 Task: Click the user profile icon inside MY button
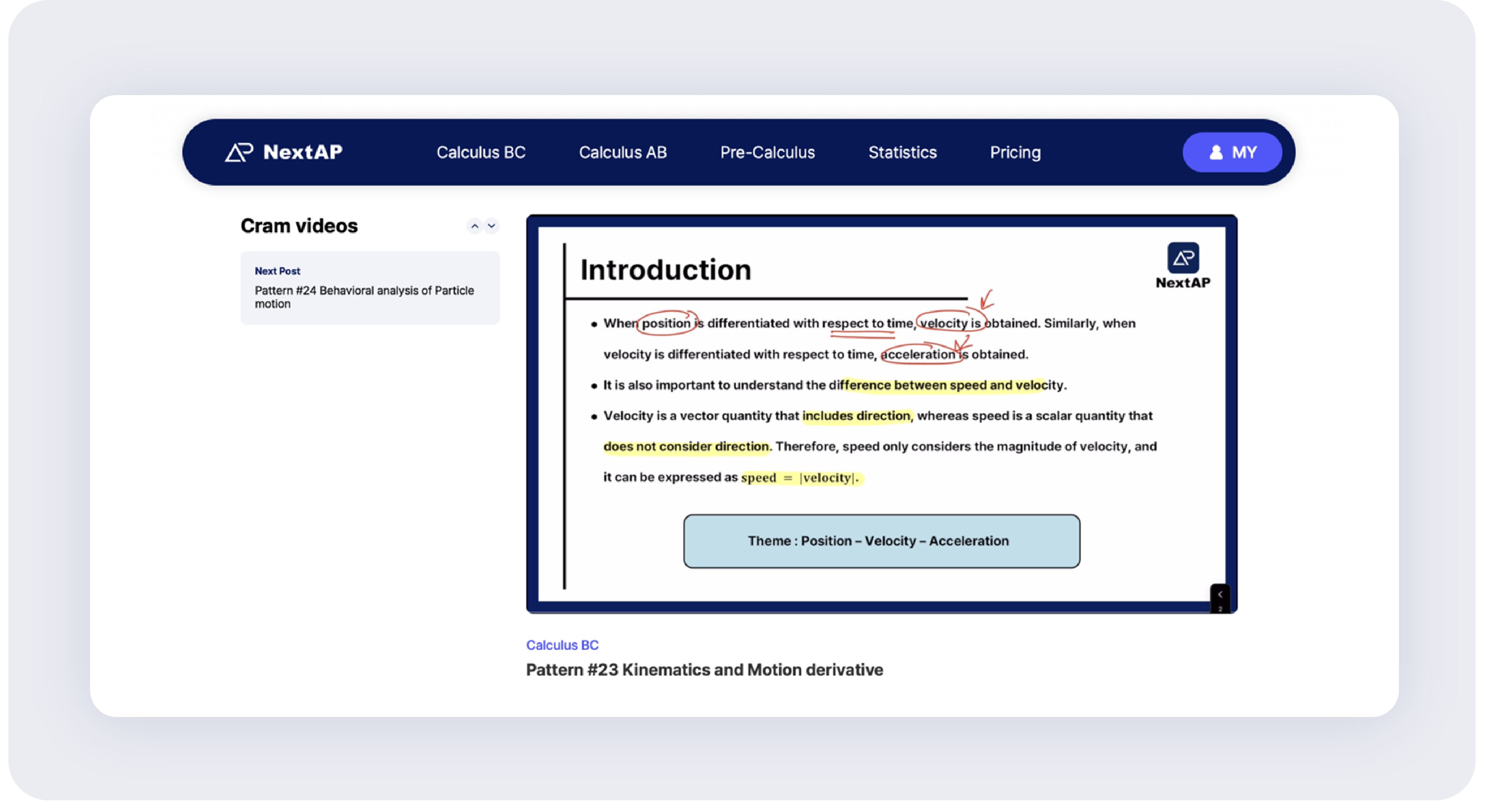pyautogui.click(x=1216, y=153)
